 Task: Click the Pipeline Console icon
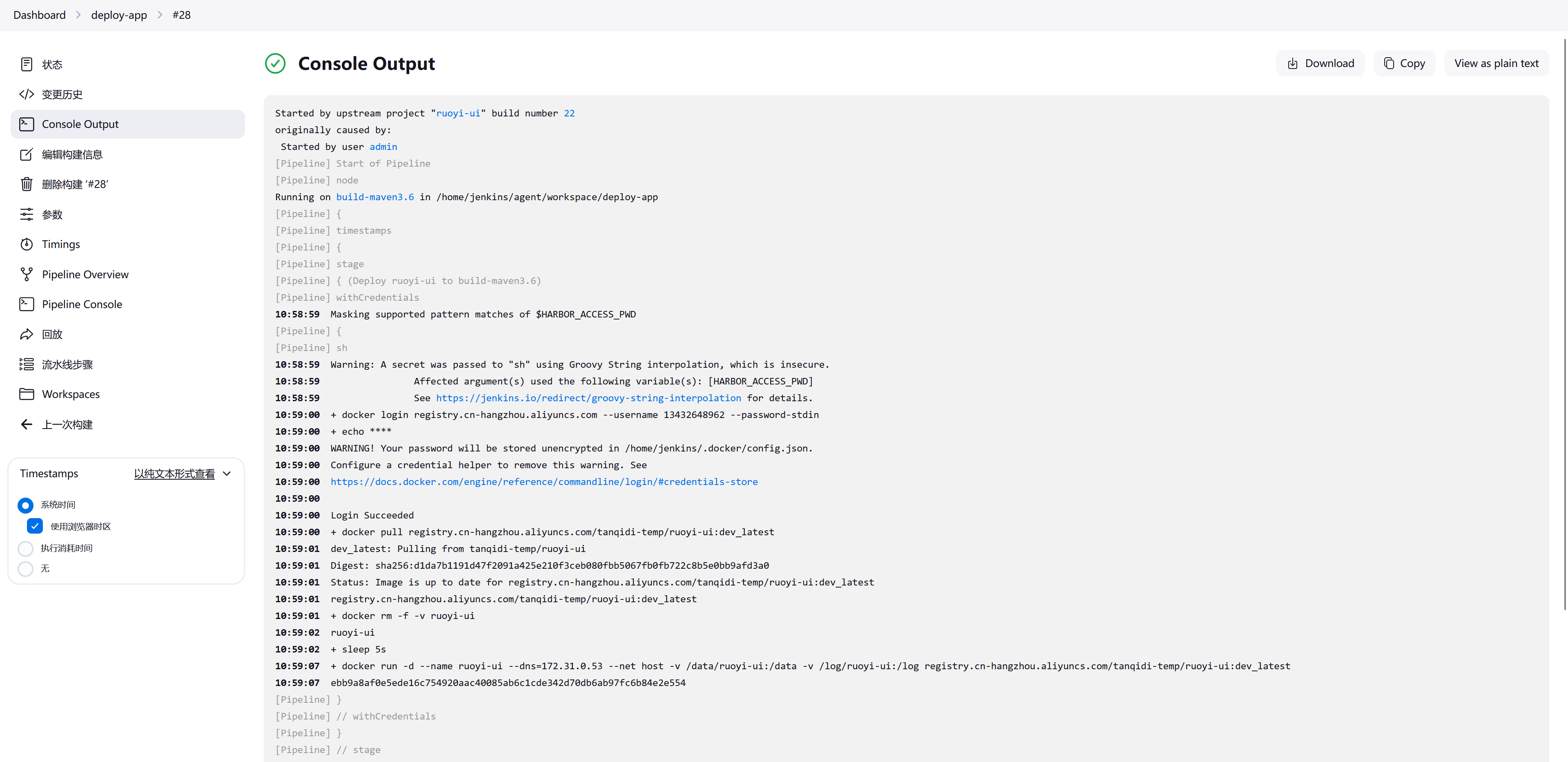click(27, 304)
